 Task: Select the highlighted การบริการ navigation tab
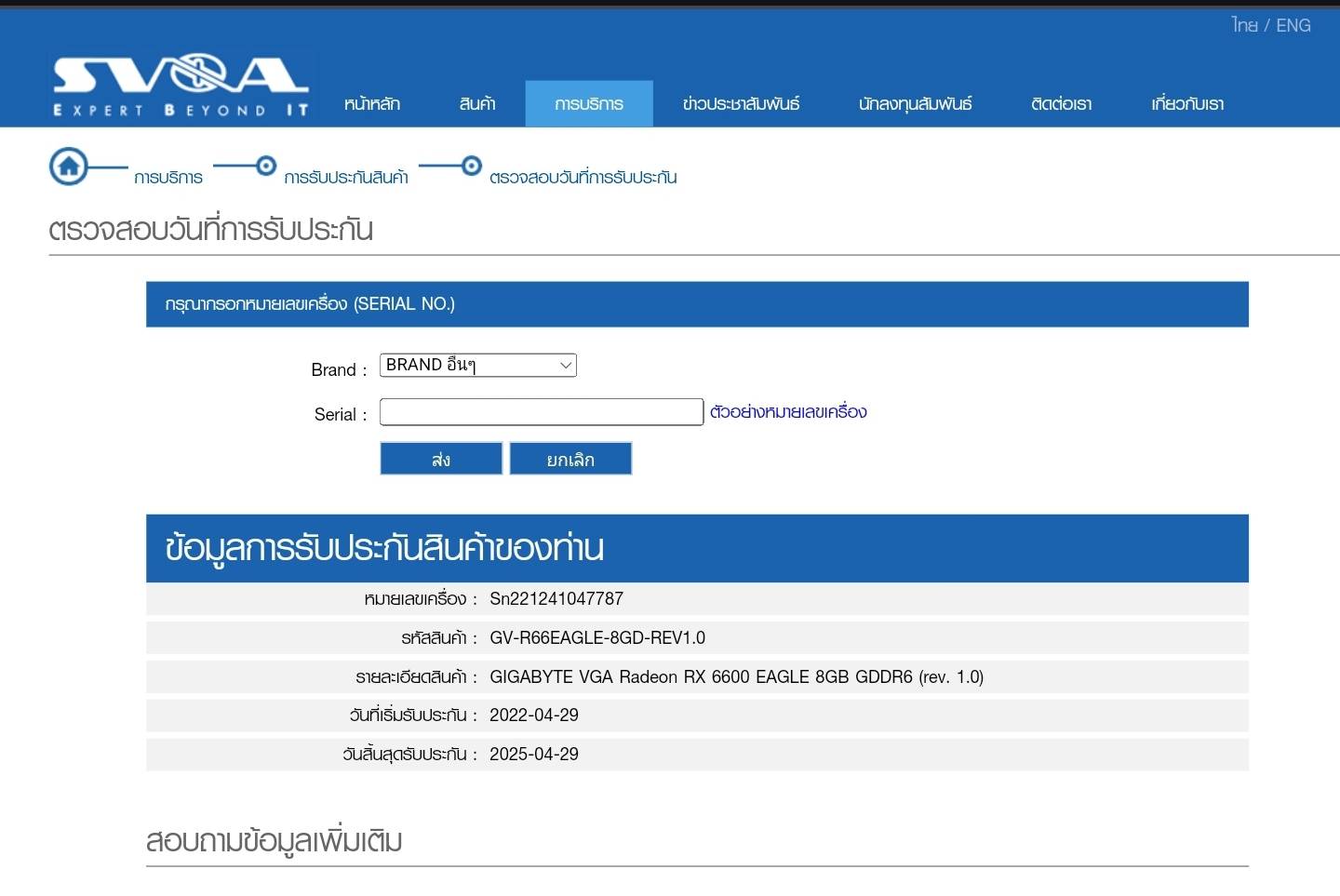[x=589, y=104]
